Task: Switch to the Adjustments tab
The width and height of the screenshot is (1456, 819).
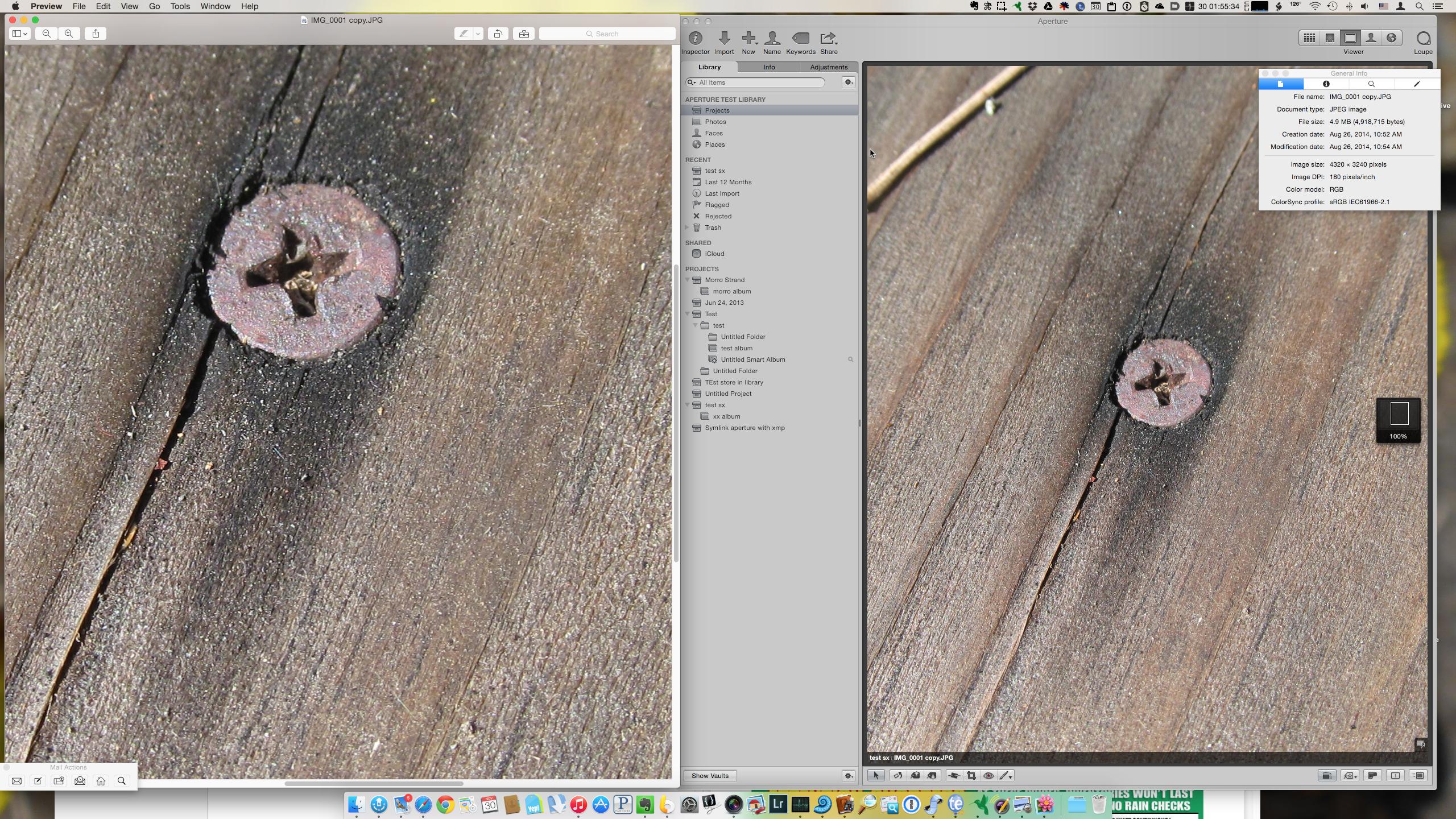Action: tap(828, 67)
